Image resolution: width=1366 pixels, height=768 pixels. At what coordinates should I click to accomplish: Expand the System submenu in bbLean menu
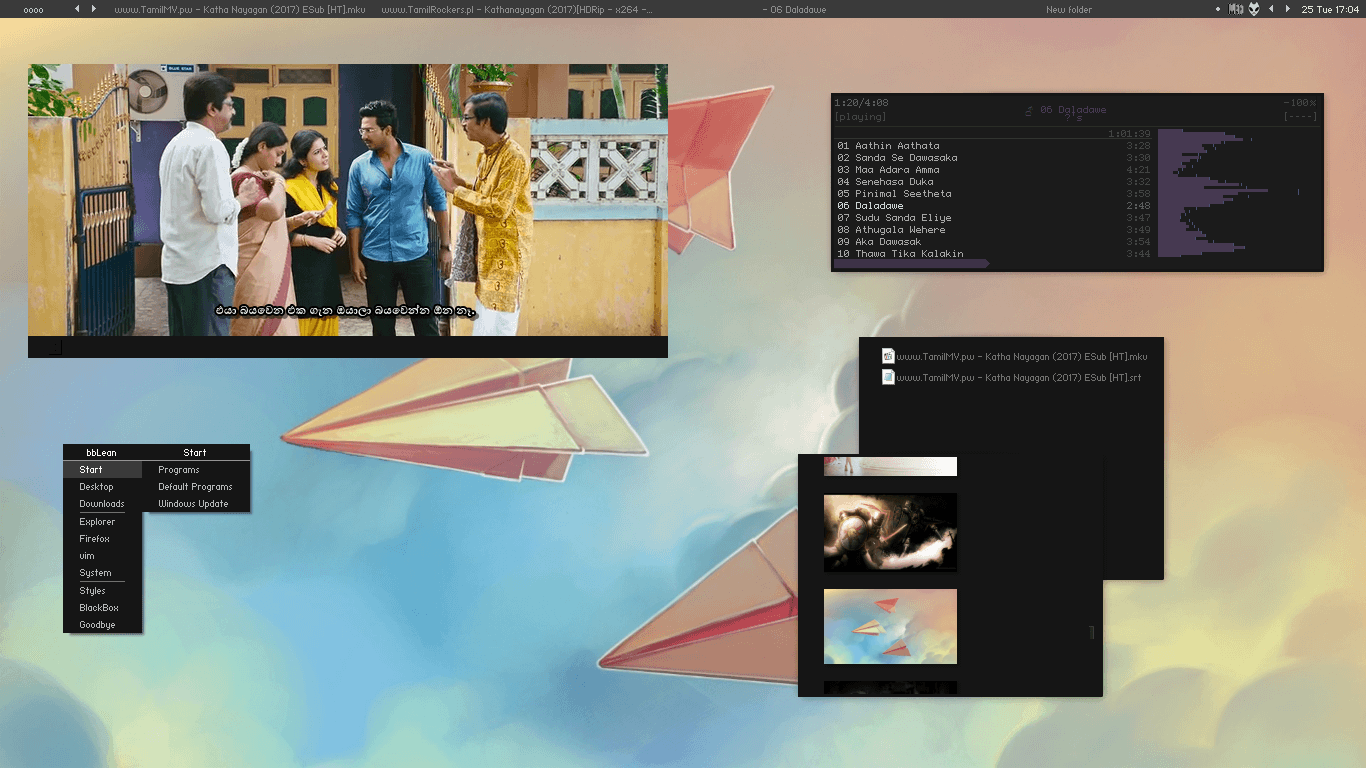pos(103,573)
